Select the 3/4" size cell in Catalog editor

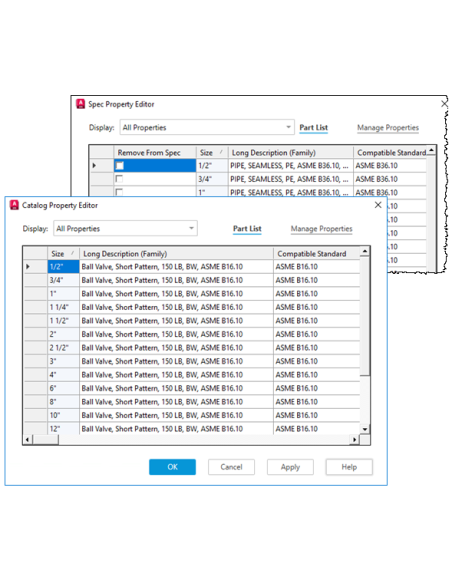point(63,280)
